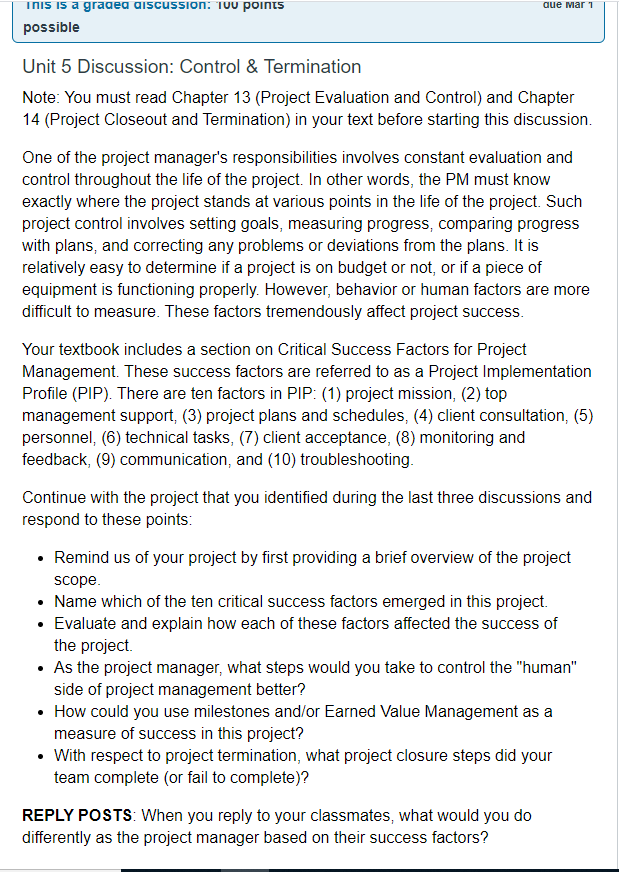Click the graded discussion points banner

(x=308, y=22)
